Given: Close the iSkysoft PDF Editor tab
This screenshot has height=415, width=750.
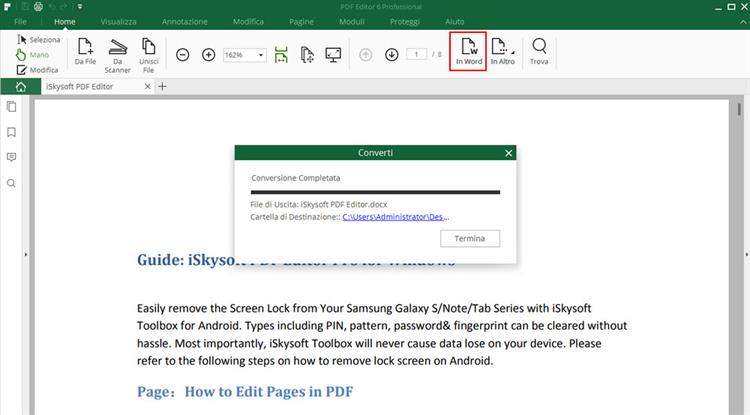Looking at the screenshot, I should pyautogui.click(x=147, y=87).
